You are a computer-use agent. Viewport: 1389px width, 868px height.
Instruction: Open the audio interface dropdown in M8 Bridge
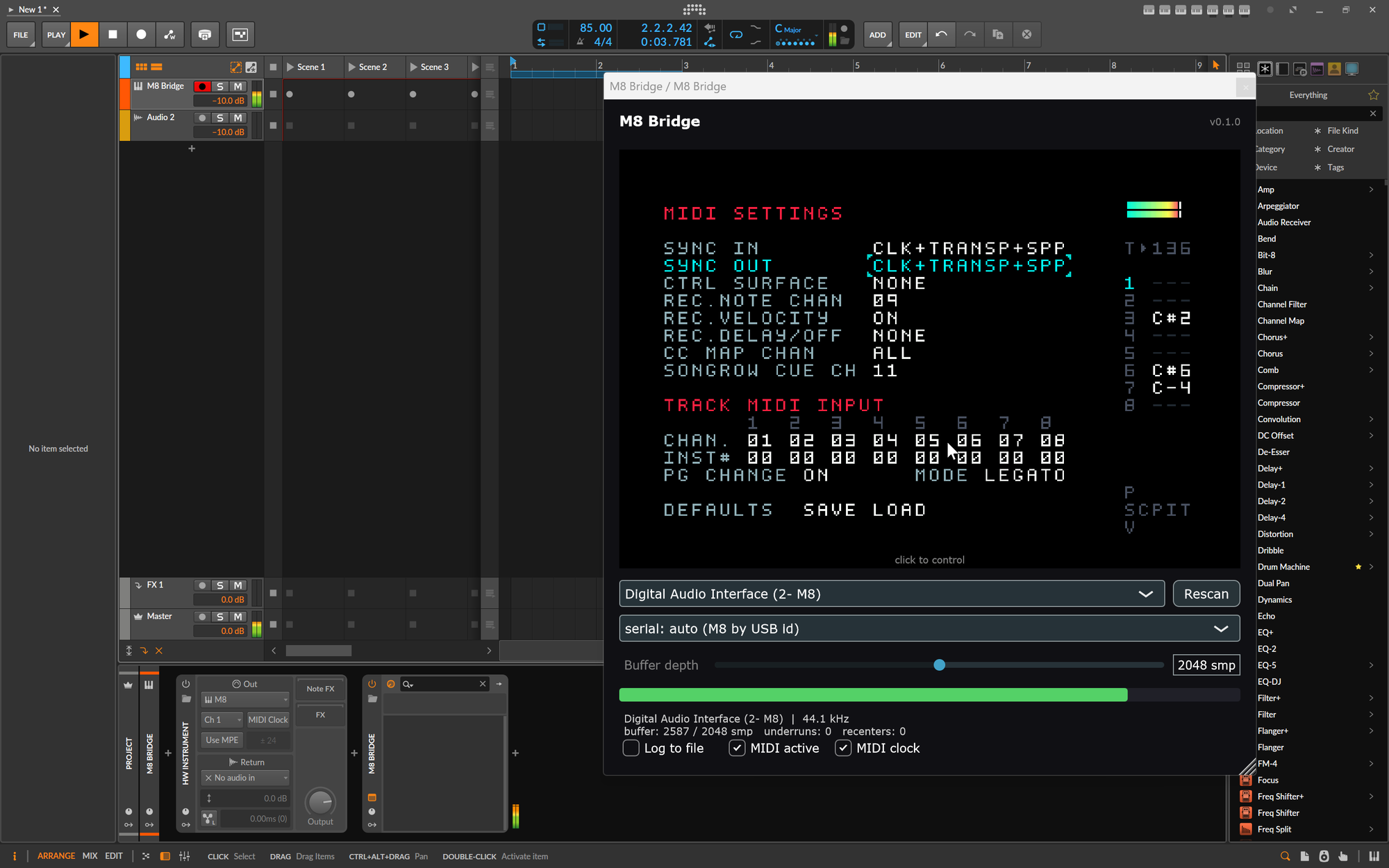click(892, 594)
